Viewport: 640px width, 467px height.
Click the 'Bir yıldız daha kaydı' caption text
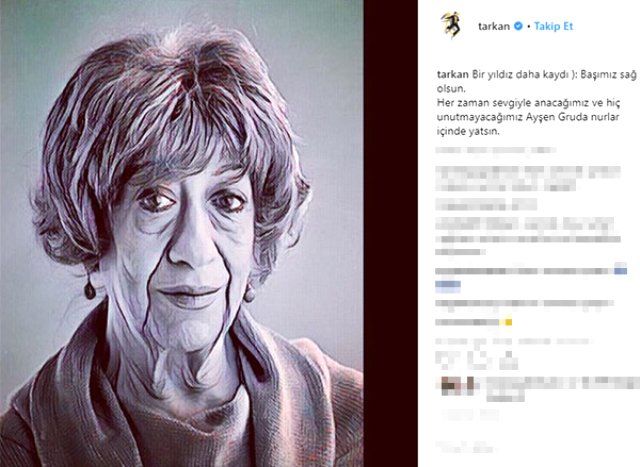pyautogui.click(x=520, y=75)
